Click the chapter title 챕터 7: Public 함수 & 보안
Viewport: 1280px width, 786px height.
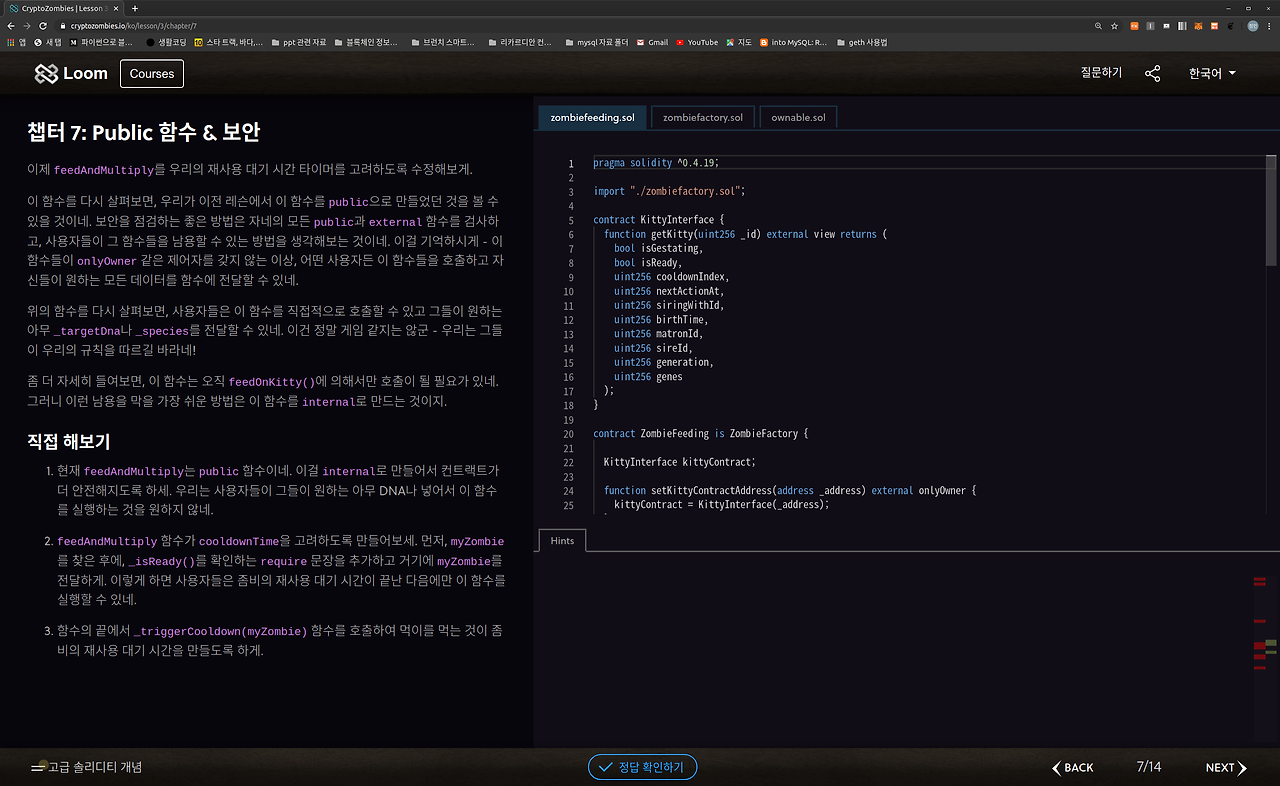[x=144, y=132]
